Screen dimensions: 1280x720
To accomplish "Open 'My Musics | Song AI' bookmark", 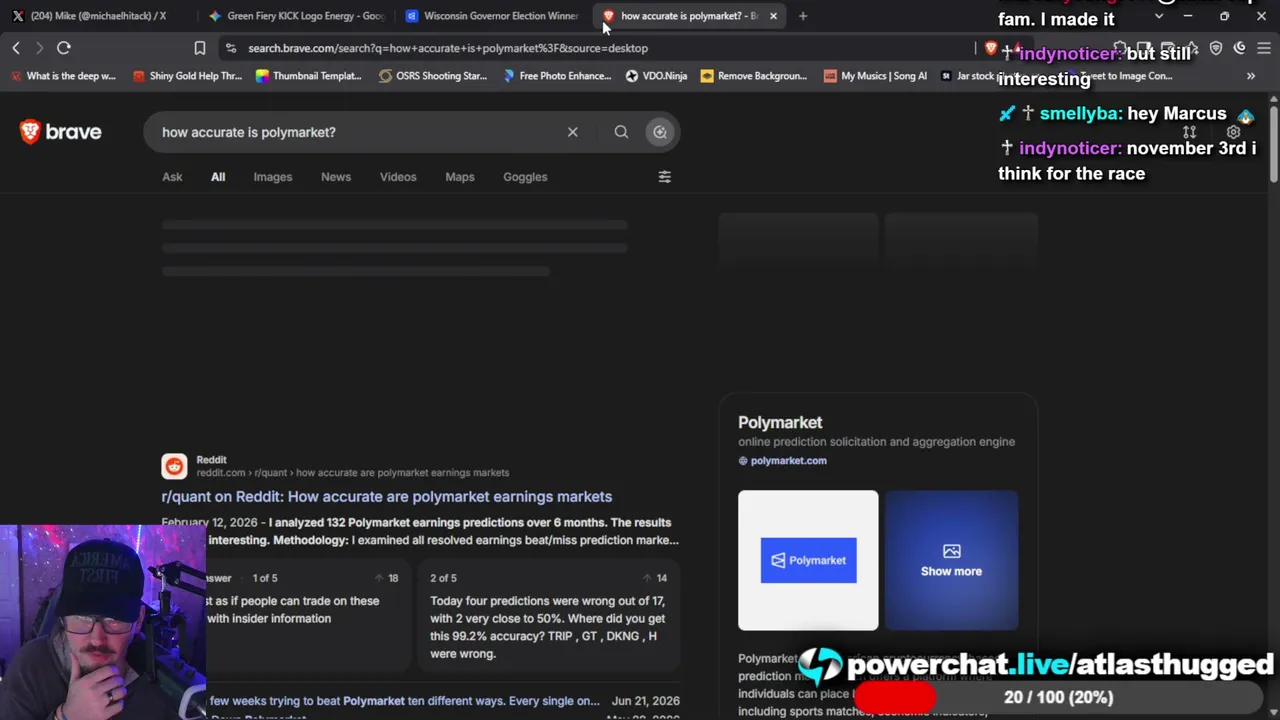I will (876, 76).
